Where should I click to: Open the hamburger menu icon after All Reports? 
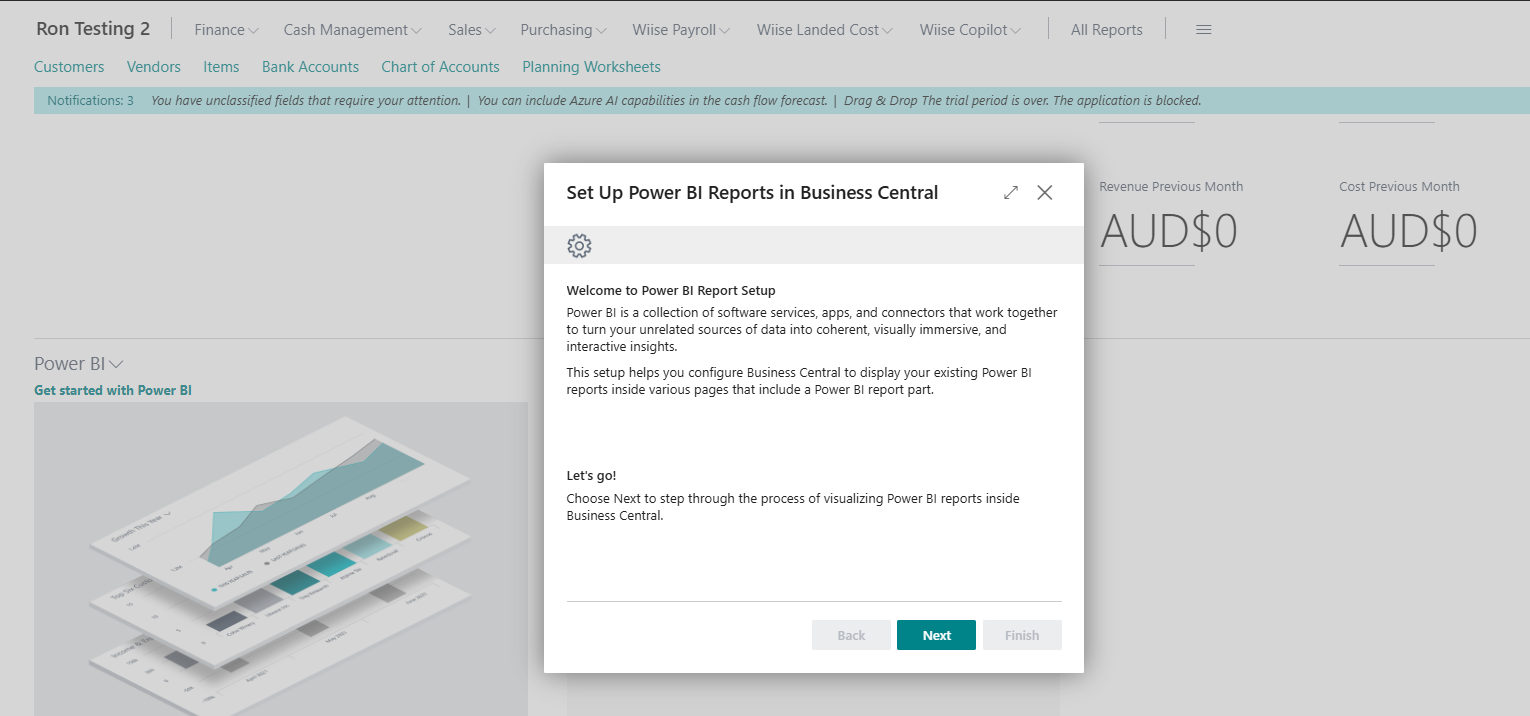click(1204, 30)
